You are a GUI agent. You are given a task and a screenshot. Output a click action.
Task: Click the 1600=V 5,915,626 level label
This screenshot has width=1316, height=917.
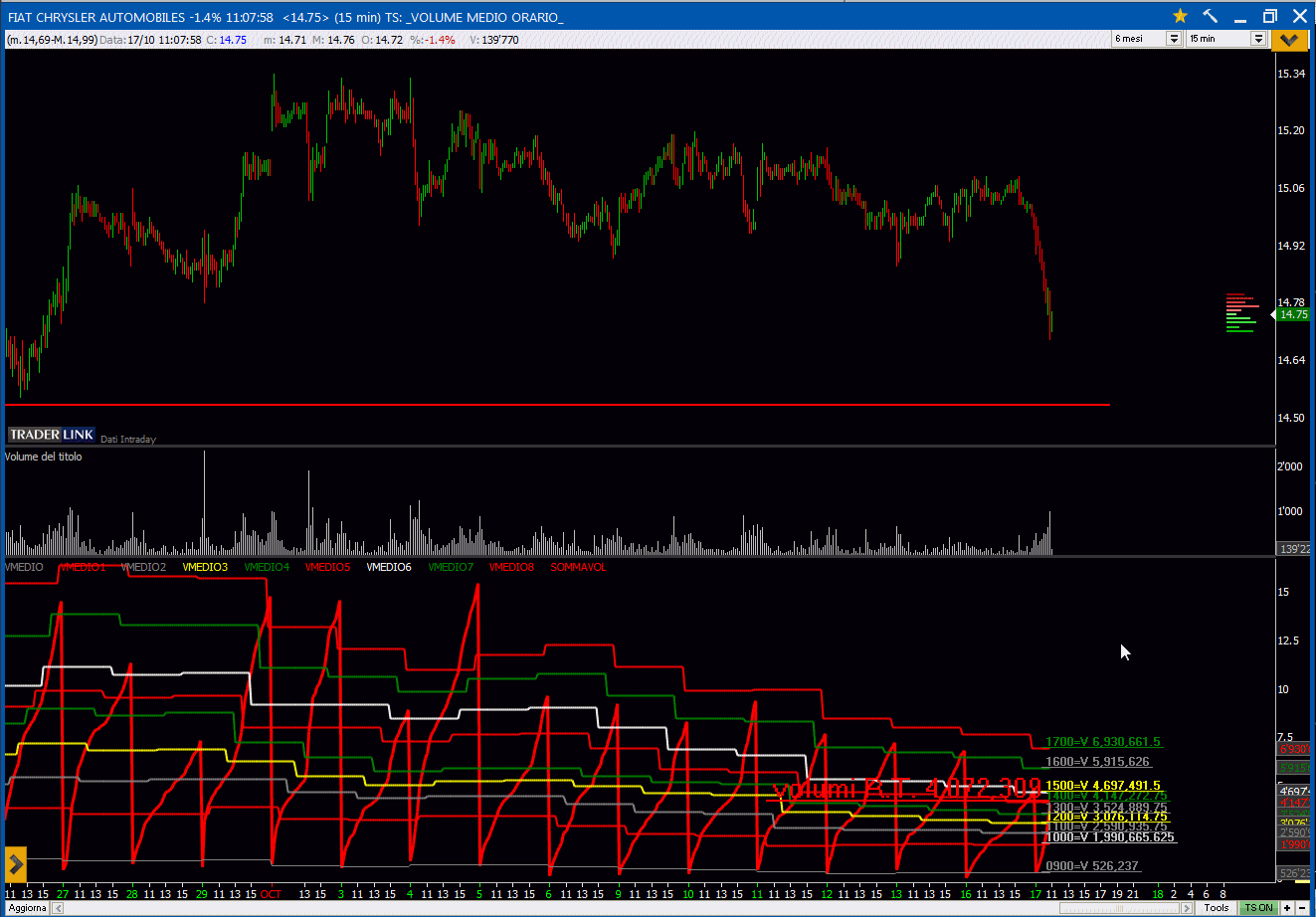(1097, 762)
